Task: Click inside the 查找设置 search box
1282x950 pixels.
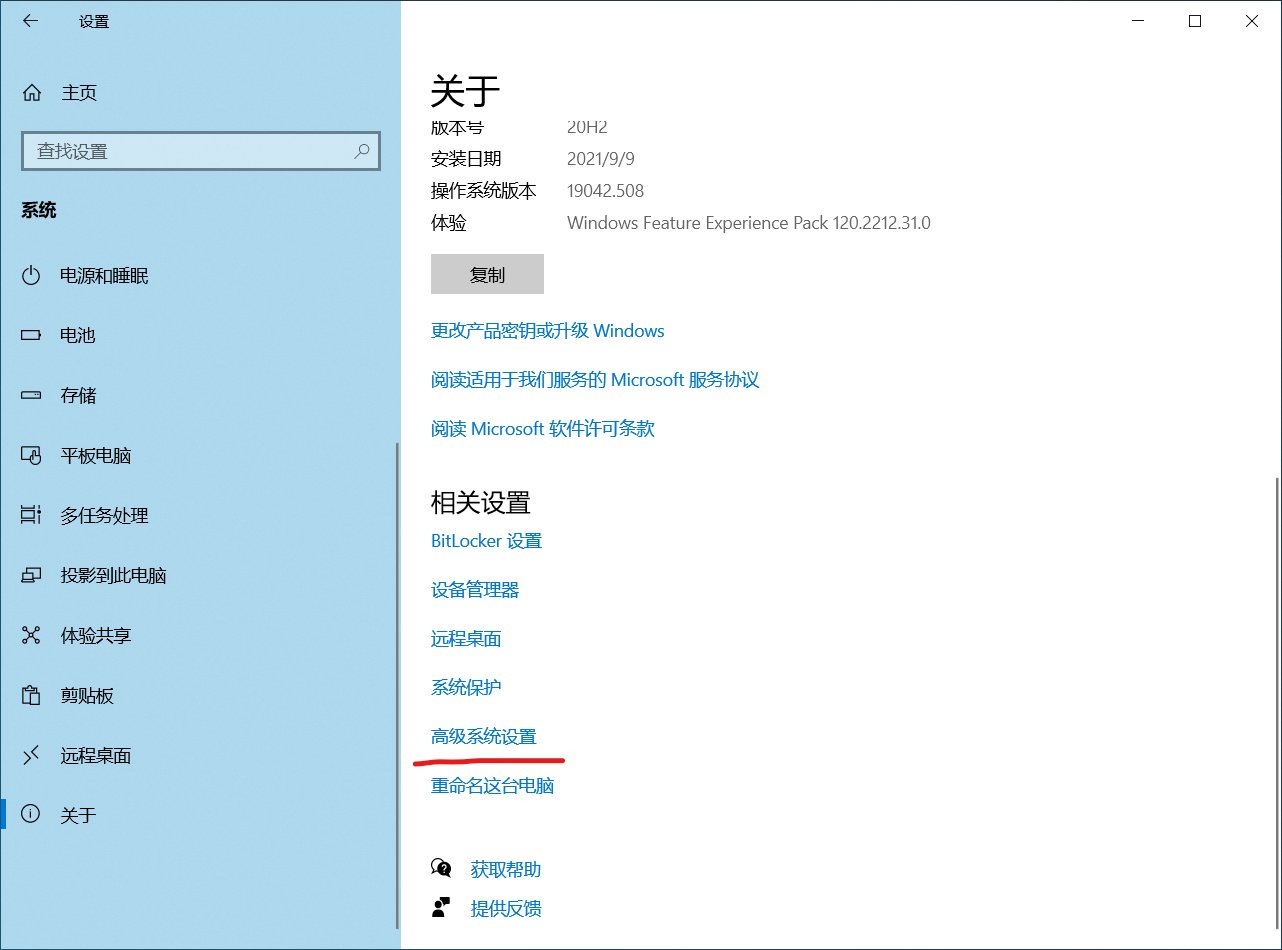Action: (180, 151)
